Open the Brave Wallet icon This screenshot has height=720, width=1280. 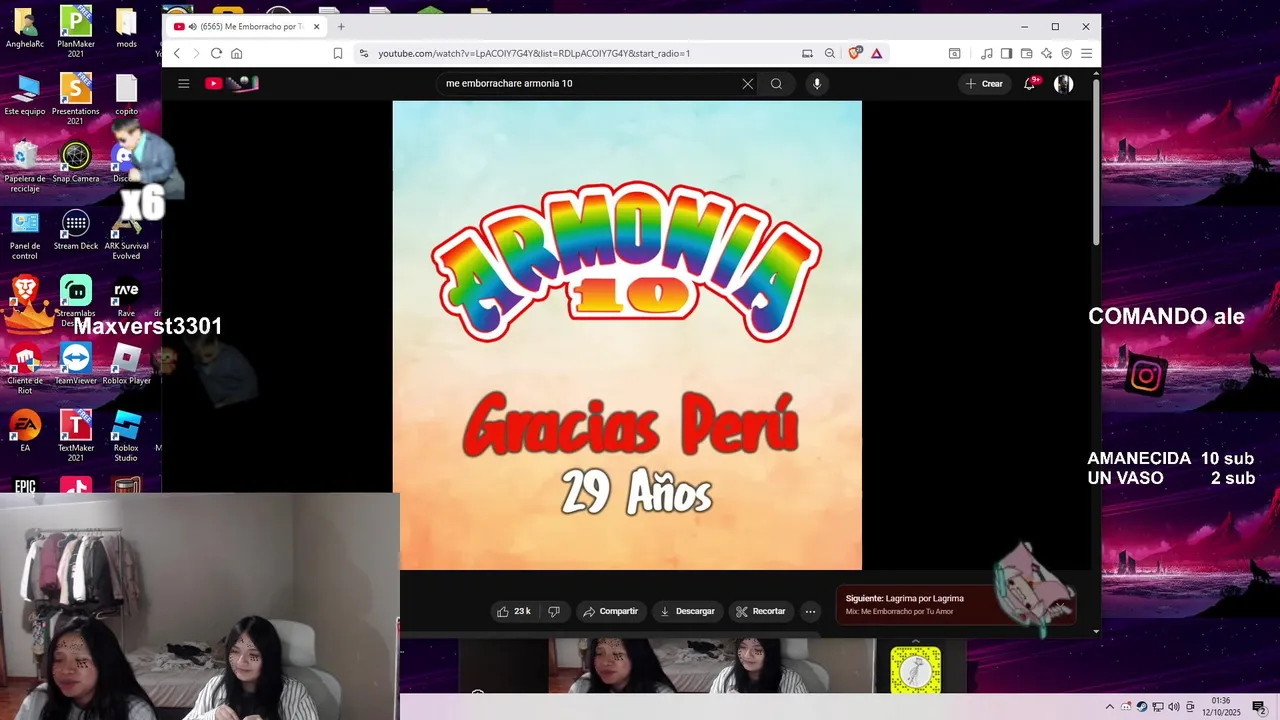(x=1027, y=53)
